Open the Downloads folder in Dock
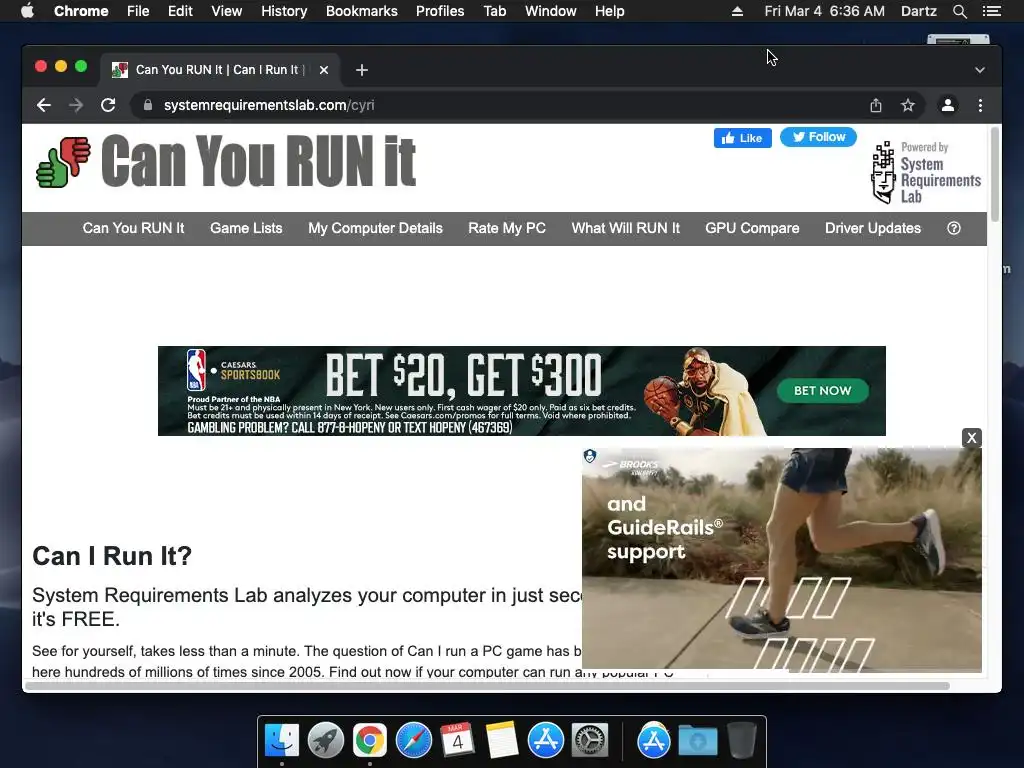Screen dimensions: 1024x768 (697, 741)
